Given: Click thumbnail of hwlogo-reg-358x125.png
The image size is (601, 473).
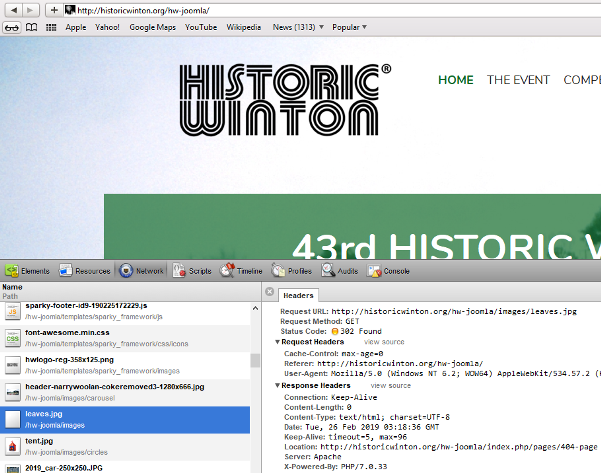Looking at the screenshot, I should pos(13,365).
